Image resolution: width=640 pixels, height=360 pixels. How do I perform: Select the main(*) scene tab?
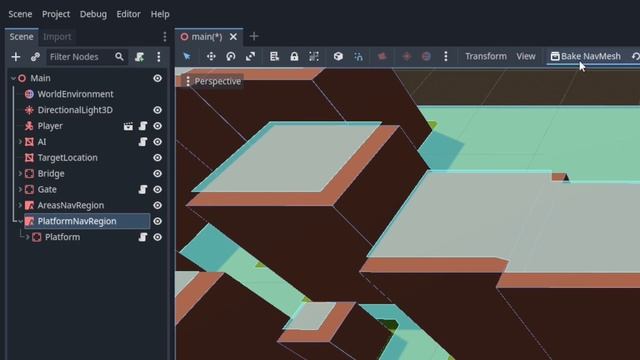(207, 37)
